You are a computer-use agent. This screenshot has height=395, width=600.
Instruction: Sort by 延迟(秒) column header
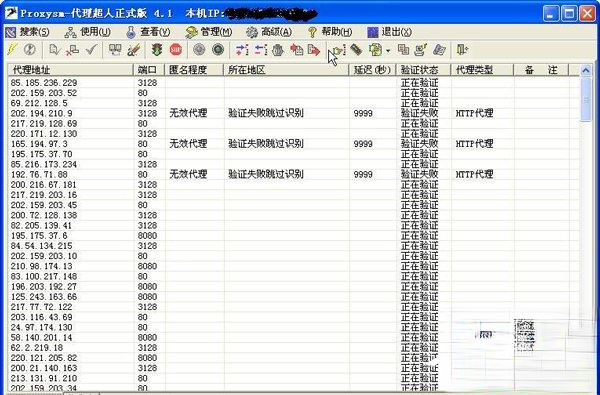point(372,70)
